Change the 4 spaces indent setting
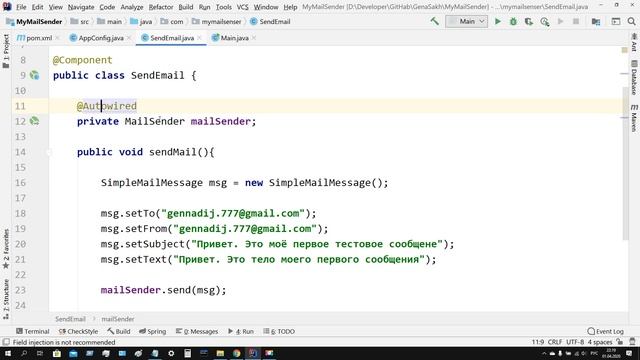Viewport: 640px width, 360px height. tap(600, 342)
